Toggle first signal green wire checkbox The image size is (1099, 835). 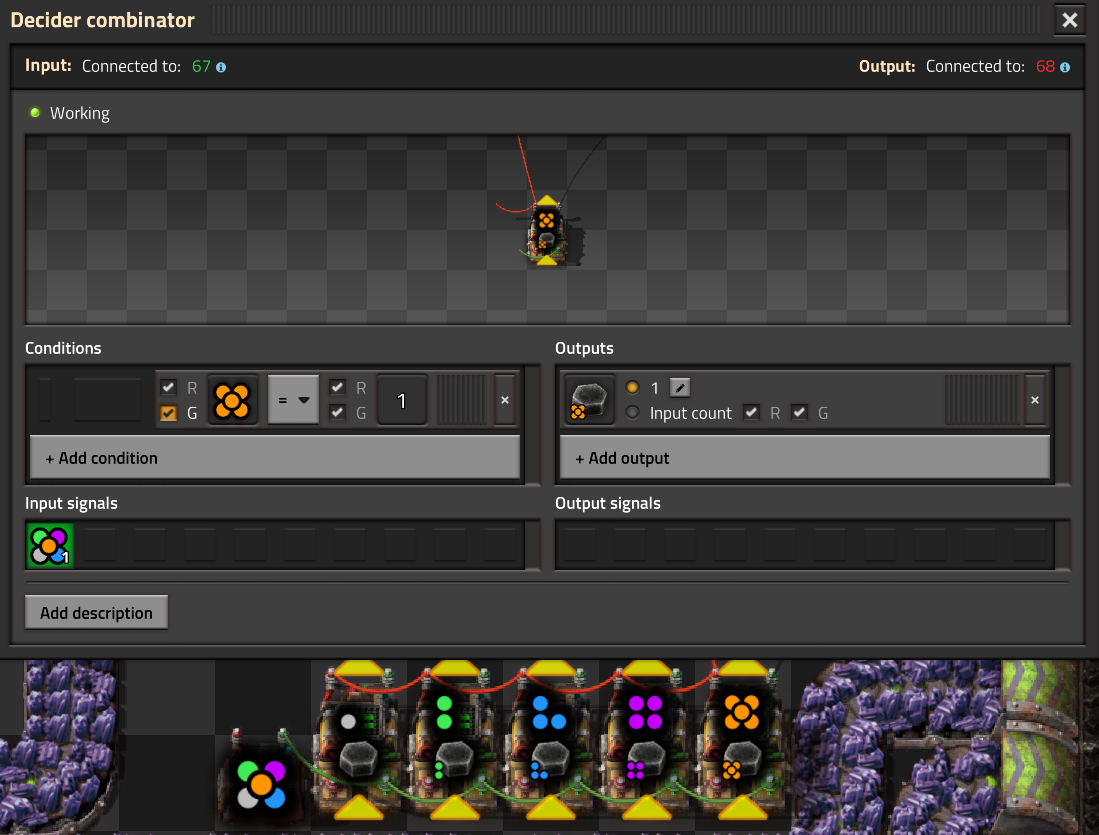(168, 413)
